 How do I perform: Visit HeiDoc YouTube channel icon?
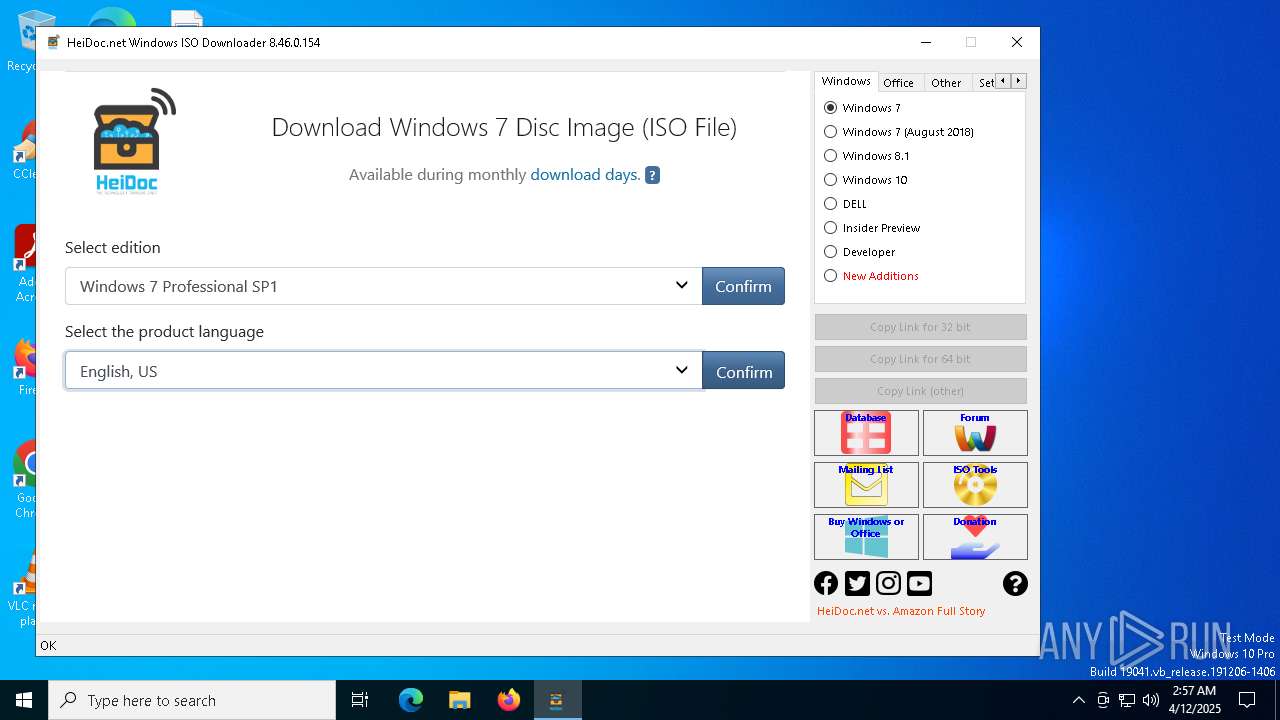click(919, 583)
